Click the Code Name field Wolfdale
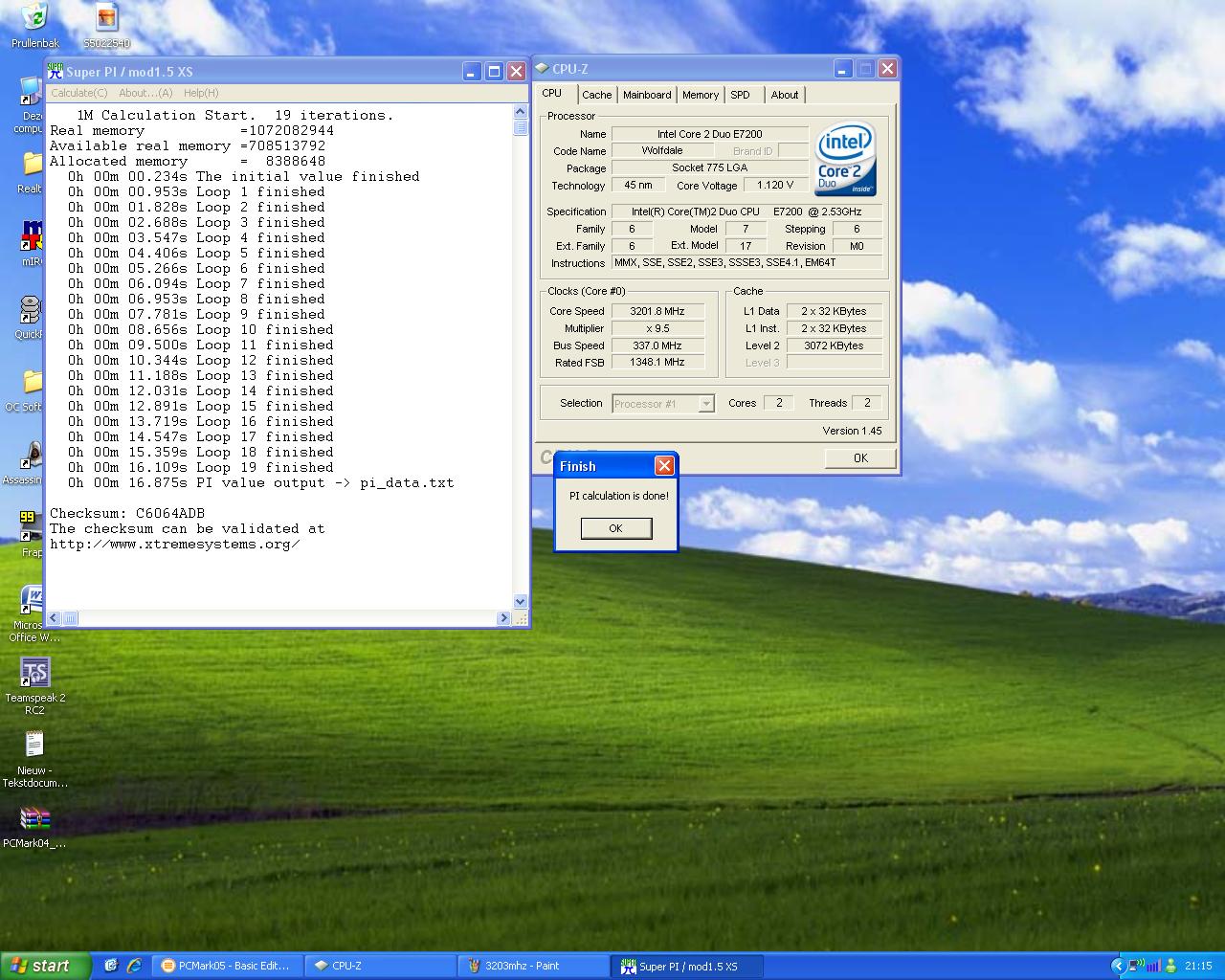 click(x=662, y=151)
